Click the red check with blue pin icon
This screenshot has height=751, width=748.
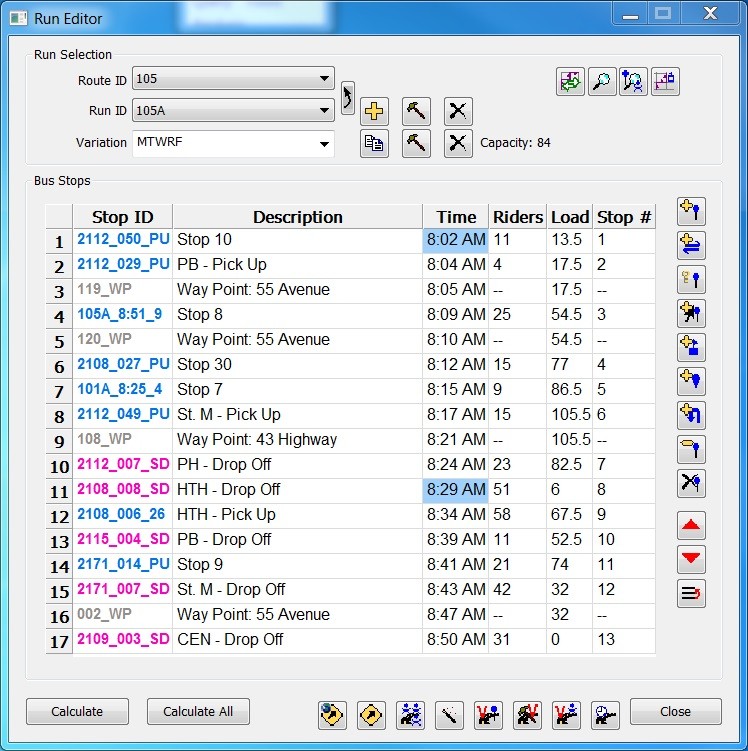click(488, 716)
